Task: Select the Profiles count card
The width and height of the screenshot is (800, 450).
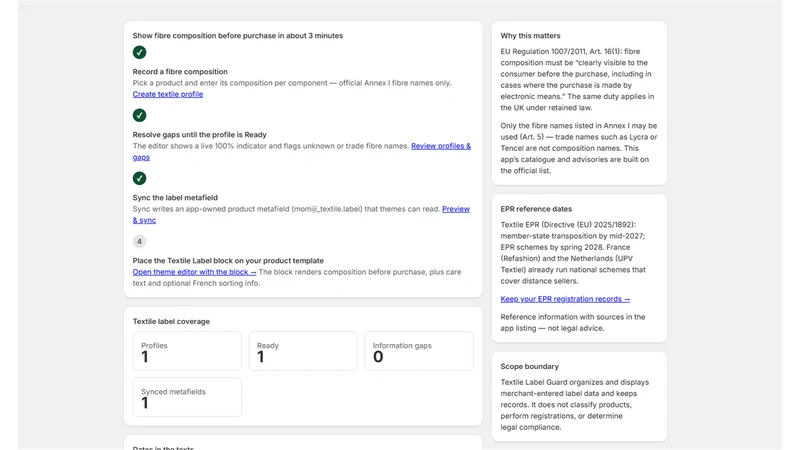Action: [x=187, y=351]
